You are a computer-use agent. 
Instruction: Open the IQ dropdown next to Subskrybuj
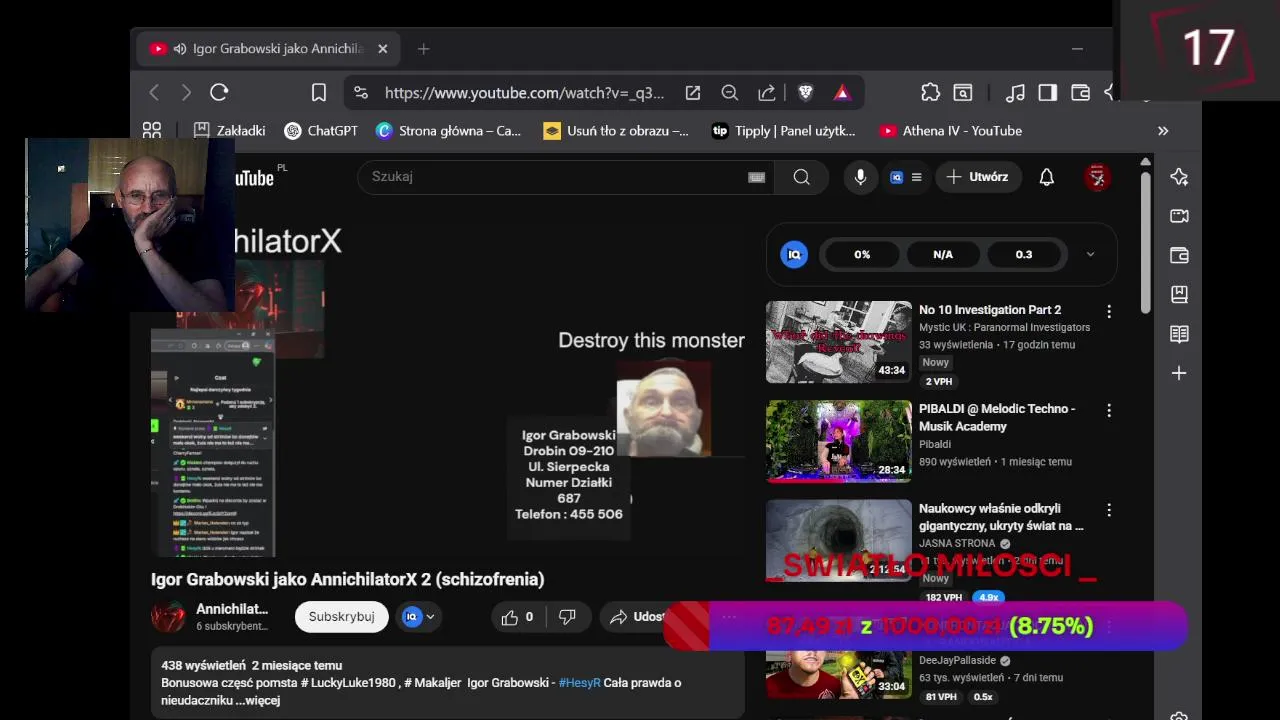pyautogui.click(x=418, y=617)
